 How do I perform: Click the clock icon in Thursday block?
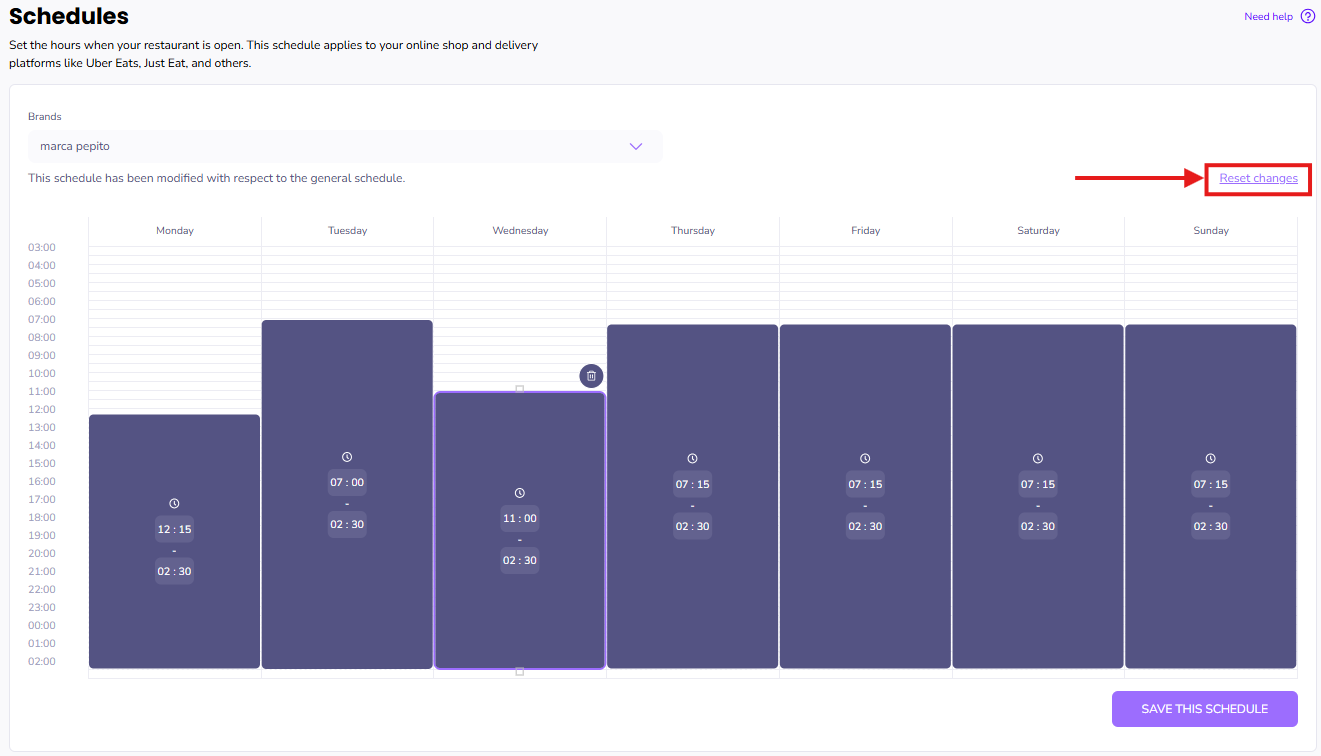coord(692,458)
